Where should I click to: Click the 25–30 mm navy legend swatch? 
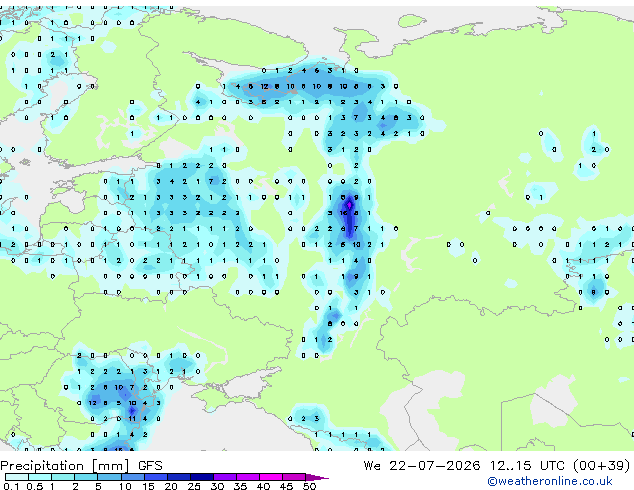tap(201, 477)
